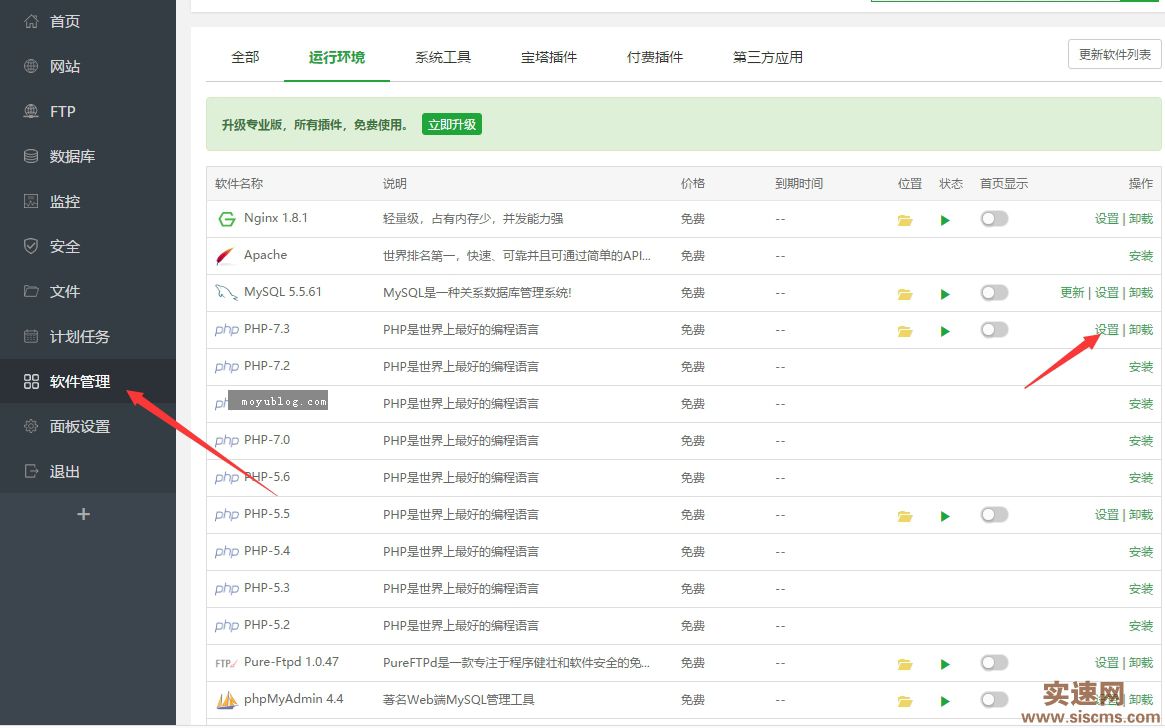Click the add plus icon in sidebar
The width and height of the screenshot is (1165, 728).
[x=83, y=514]
